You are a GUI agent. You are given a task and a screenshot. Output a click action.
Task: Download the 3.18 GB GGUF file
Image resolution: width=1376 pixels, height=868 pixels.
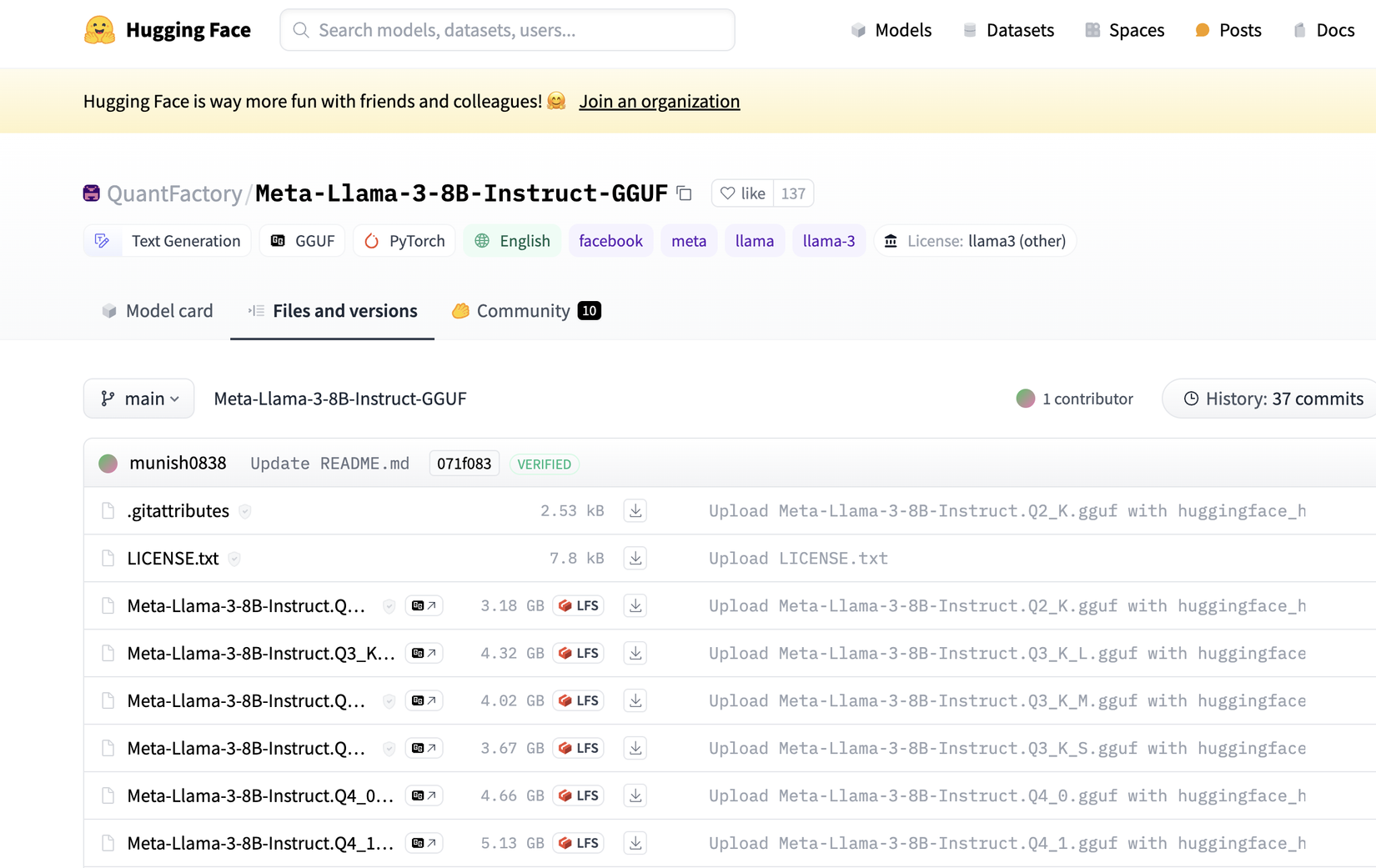pyautogui.click(x=635, y=605)
